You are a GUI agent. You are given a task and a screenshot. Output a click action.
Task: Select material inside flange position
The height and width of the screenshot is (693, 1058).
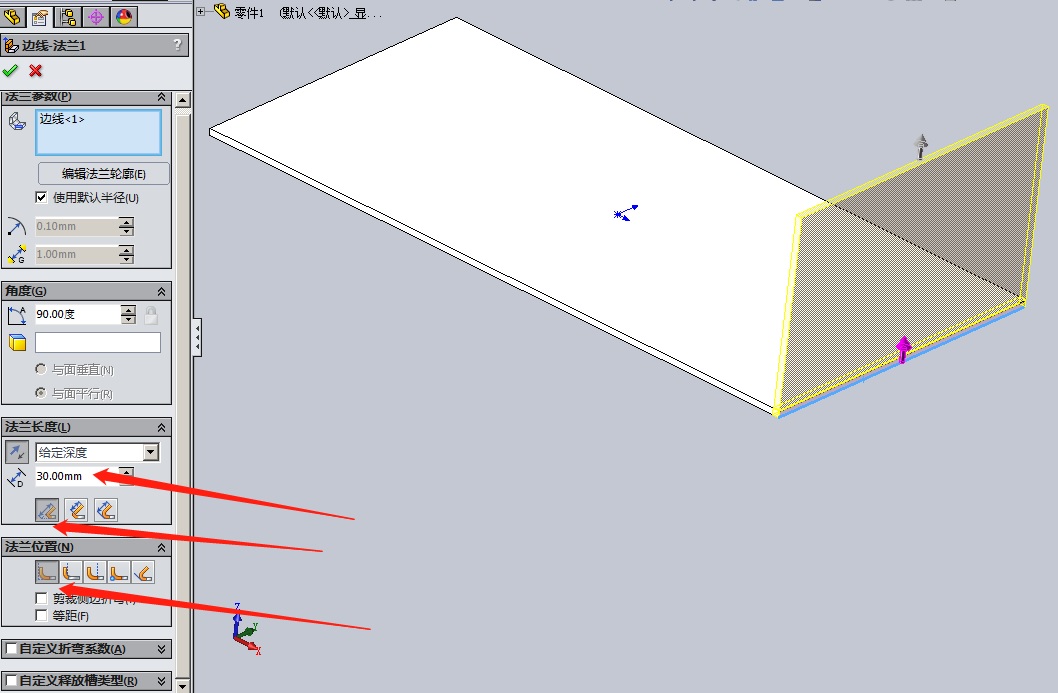[47, 572]
